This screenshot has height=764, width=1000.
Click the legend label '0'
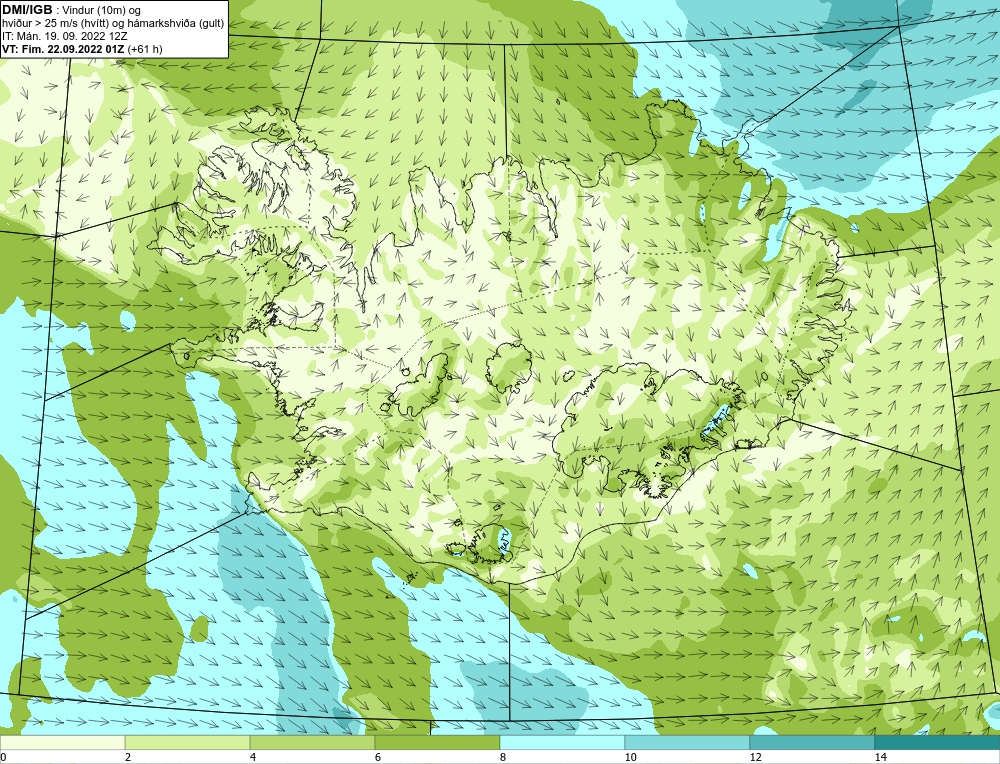click(x=3, y=757)
